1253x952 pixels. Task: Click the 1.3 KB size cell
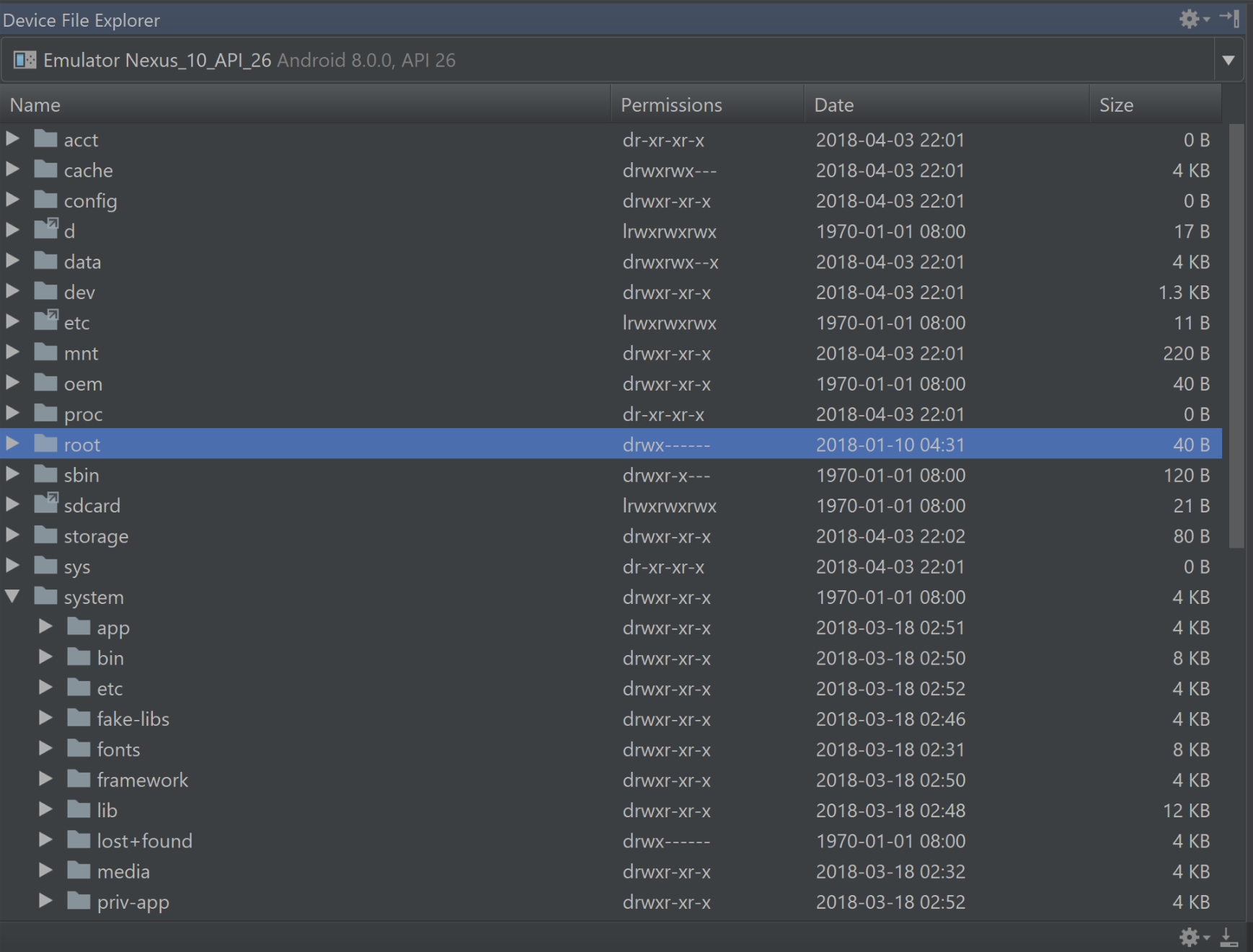pyautogui.click(x=1183, y=292)
